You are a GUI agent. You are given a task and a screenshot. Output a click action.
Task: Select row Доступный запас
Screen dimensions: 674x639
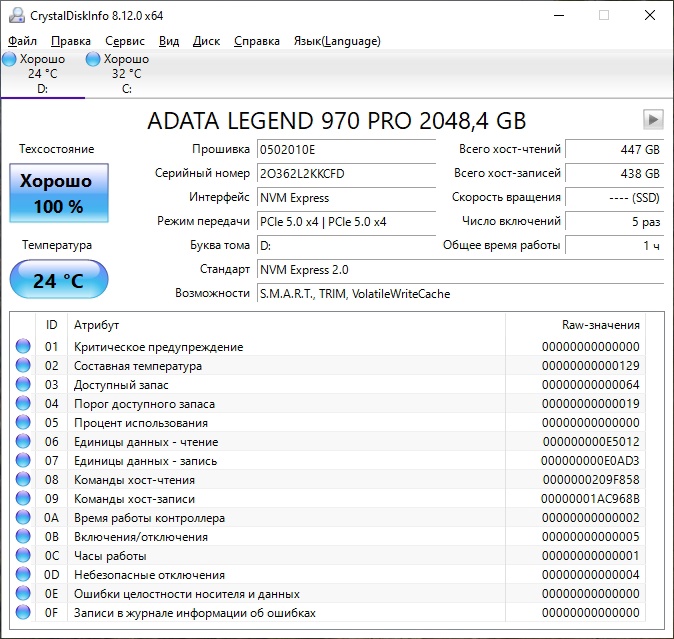tap(328, 384)
